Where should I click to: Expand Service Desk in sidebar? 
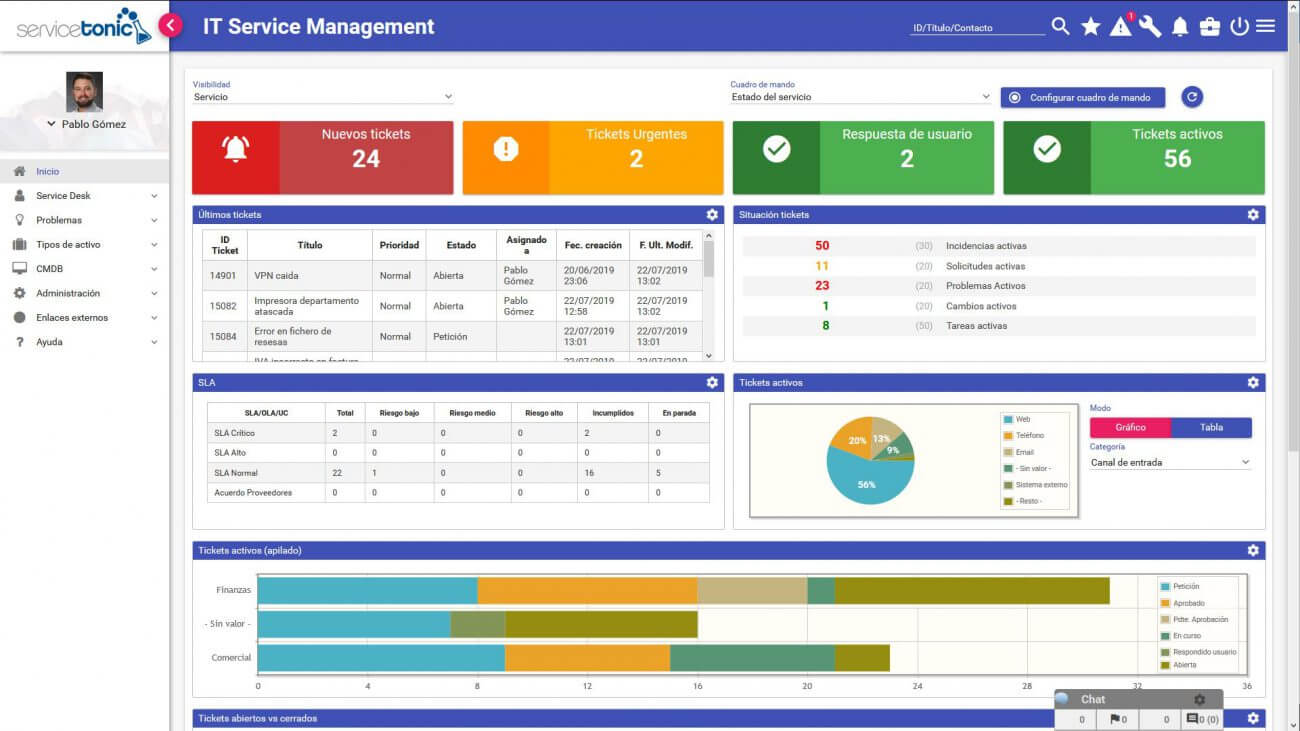[85, 196]
